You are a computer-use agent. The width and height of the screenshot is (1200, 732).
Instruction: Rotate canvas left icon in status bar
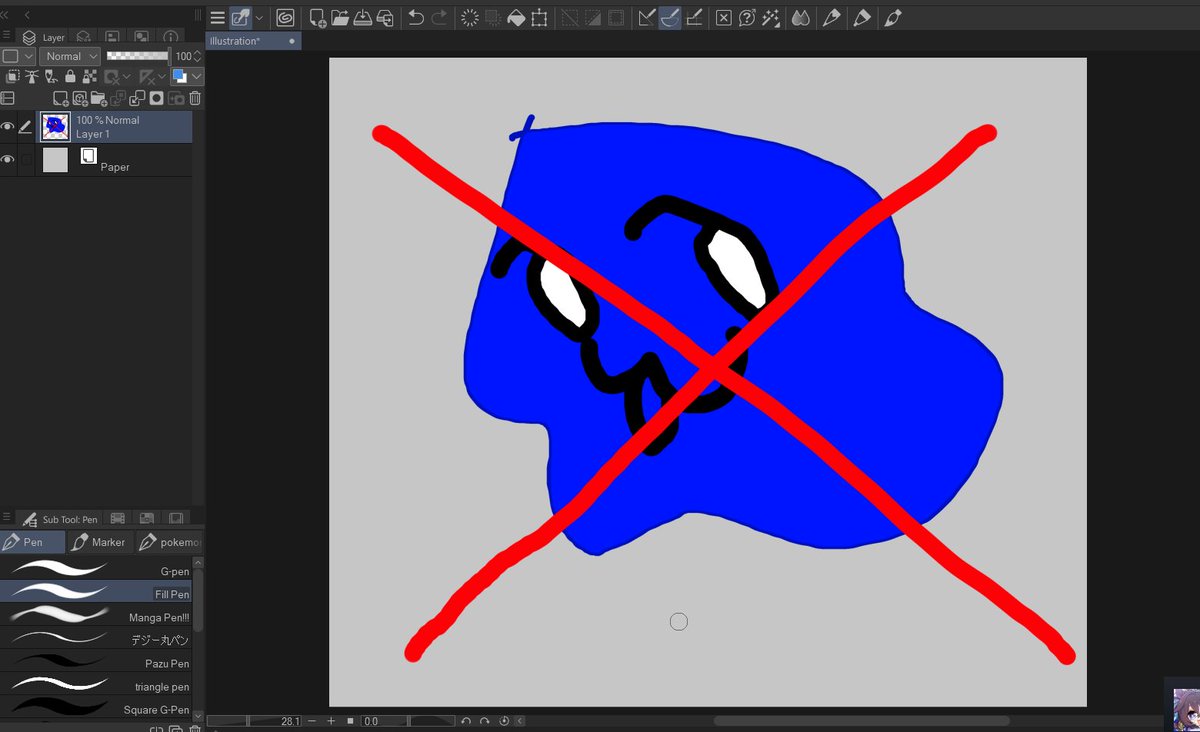[466, 721]
